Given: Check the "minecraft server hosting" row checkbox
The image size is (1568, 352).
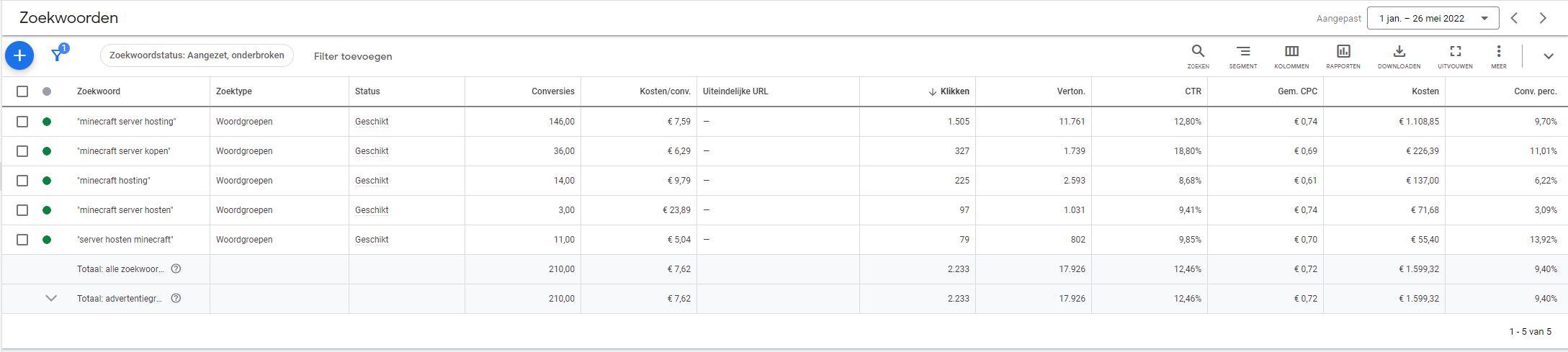Looking at the screenshot, I should click(22, 122).
